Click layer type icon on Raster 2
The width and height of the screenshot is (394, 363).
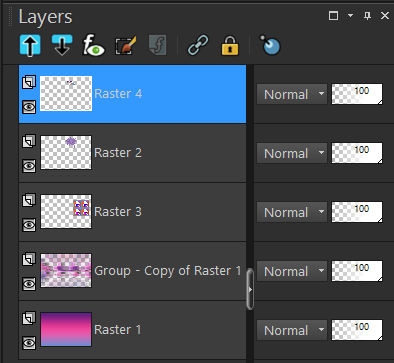tap(29, 141)
